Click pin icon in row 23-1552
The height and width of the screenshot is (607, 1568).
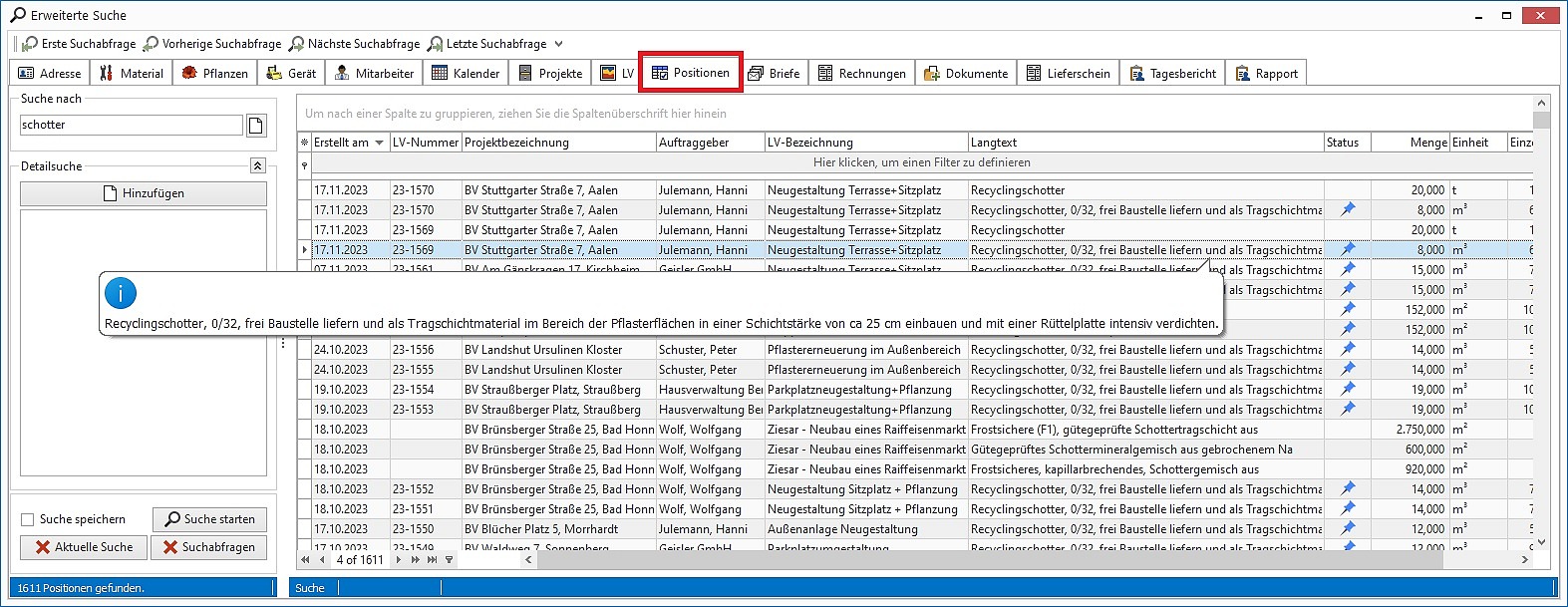tap(1348, 488)
